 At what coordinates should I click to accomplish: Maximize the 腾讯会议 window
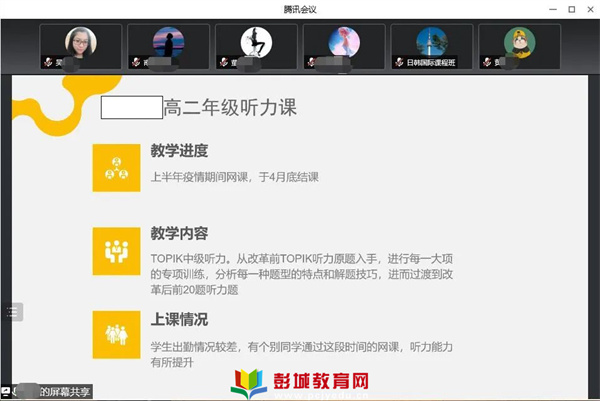[572, 9]
